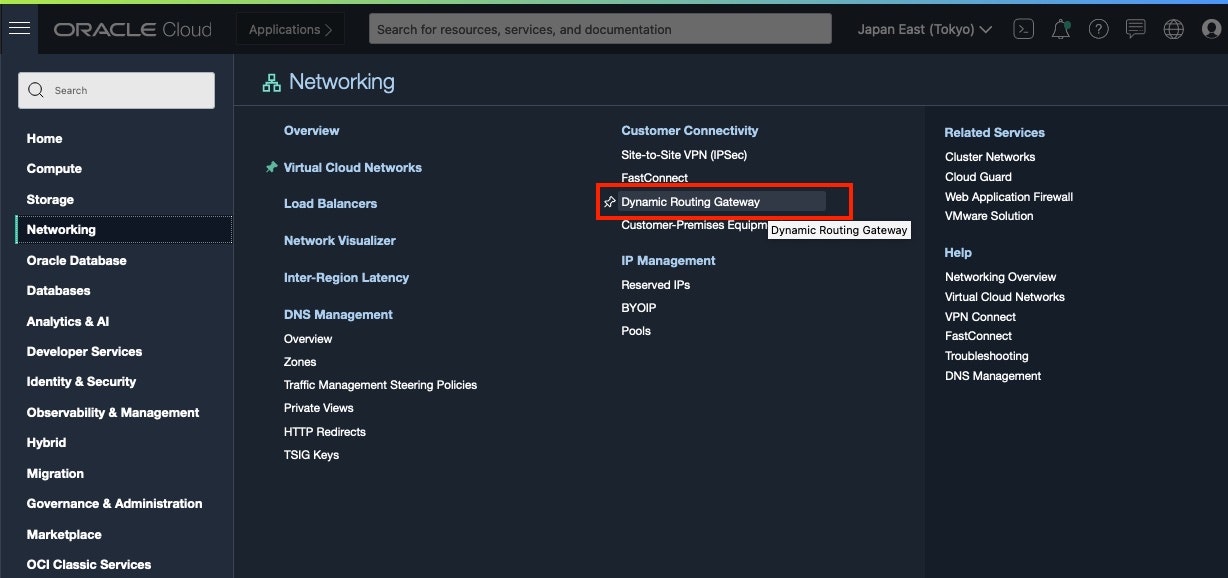Image resolution: width=1228 pixels, height=578 pixels.
Task: Pin Dynamic Routing Gateway using pin icon
Action: pyautogui.click(x=610, y=202)
